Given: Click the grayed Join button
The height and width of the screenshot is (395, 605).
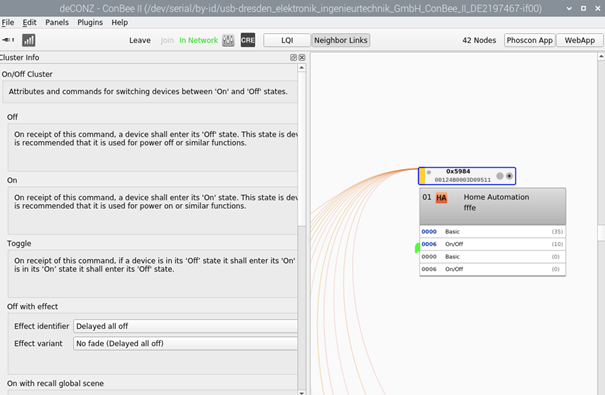Looking at the screenshot, I should [x=167, y=40].
